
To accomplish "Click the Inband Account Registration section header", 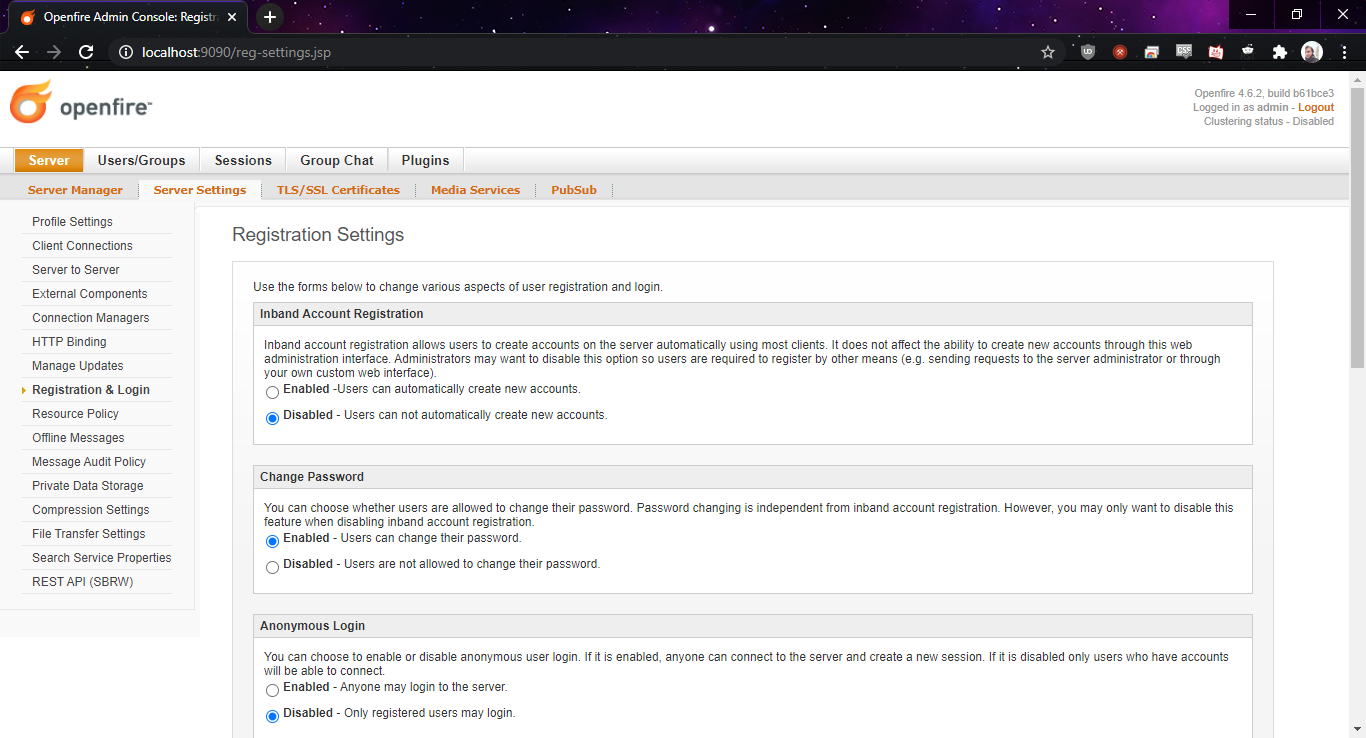I will click(752, 314).
